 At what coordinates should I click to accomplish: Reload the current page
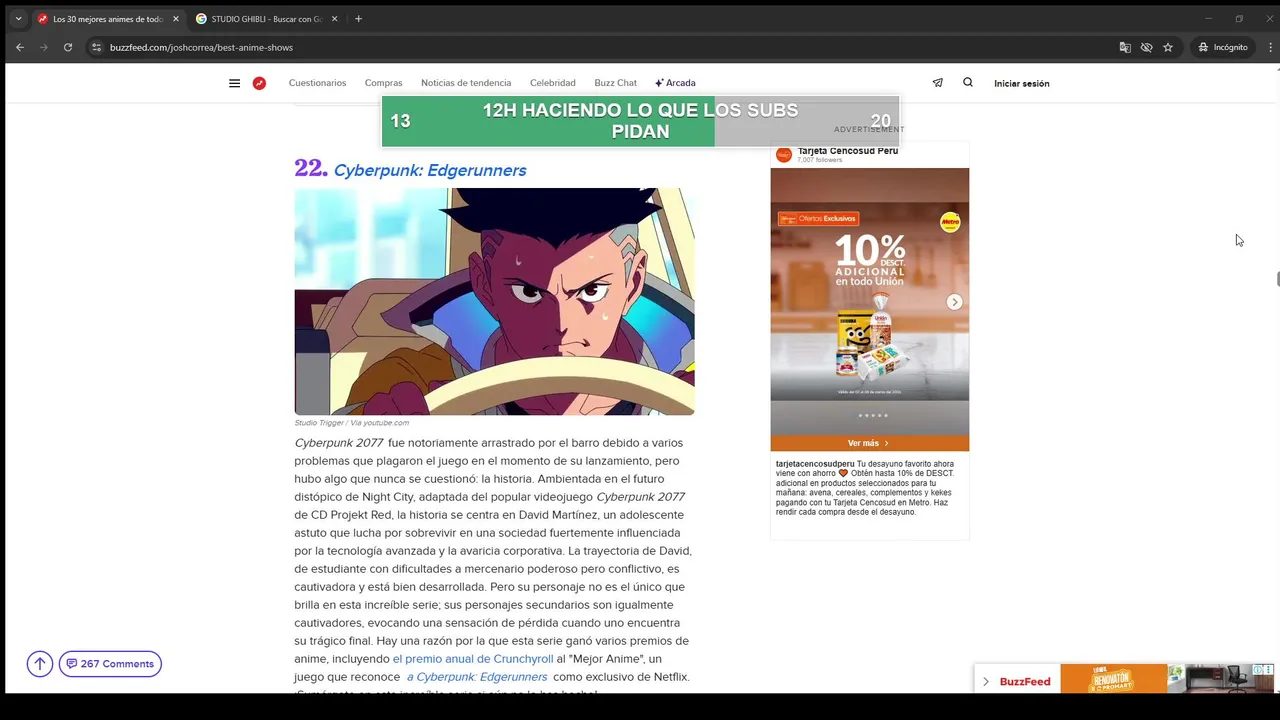click(68, 47)
